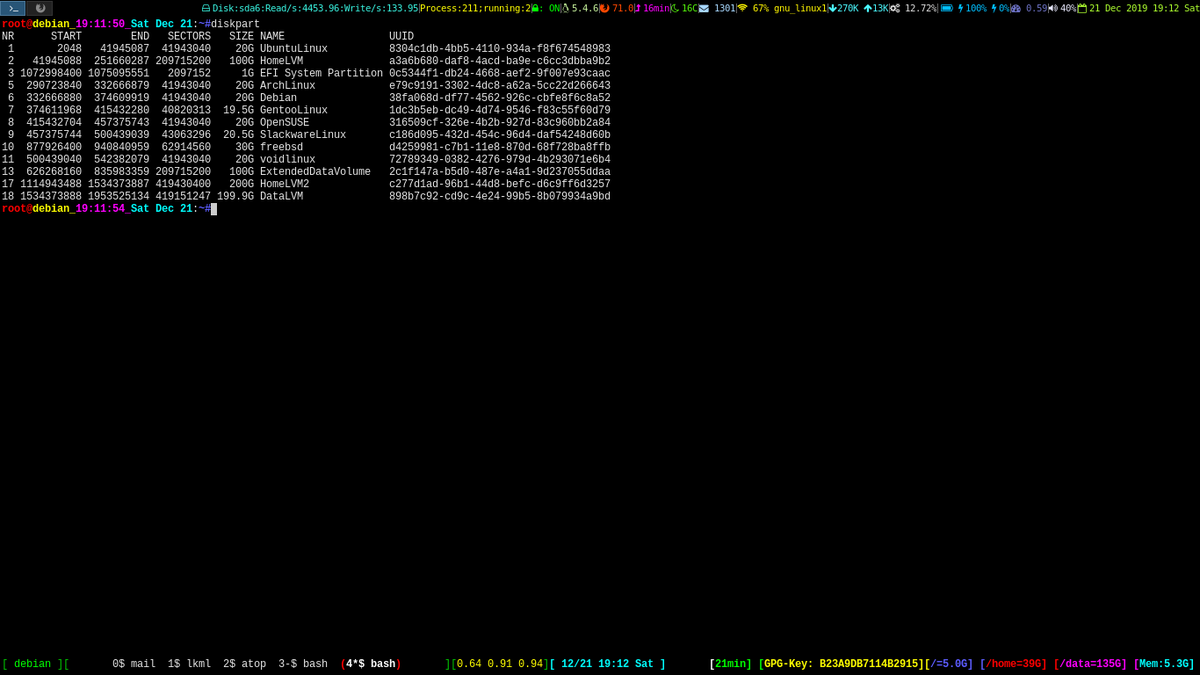This screenshot has width=1200, height=675.
Task: Click the volume speaker icon
Action: pos(1053,8)
